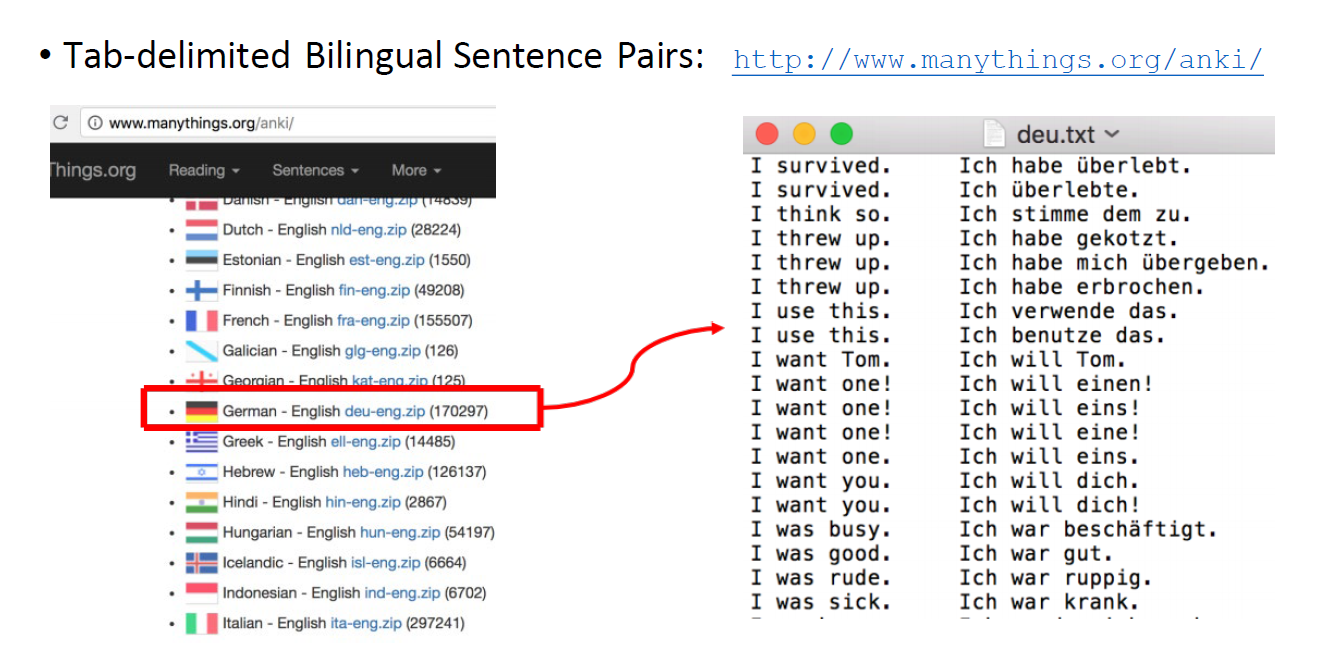The height and width of the screenshot is (666, 1332).
Task: Click the Italian flag icon
Action: click(201, 623)
